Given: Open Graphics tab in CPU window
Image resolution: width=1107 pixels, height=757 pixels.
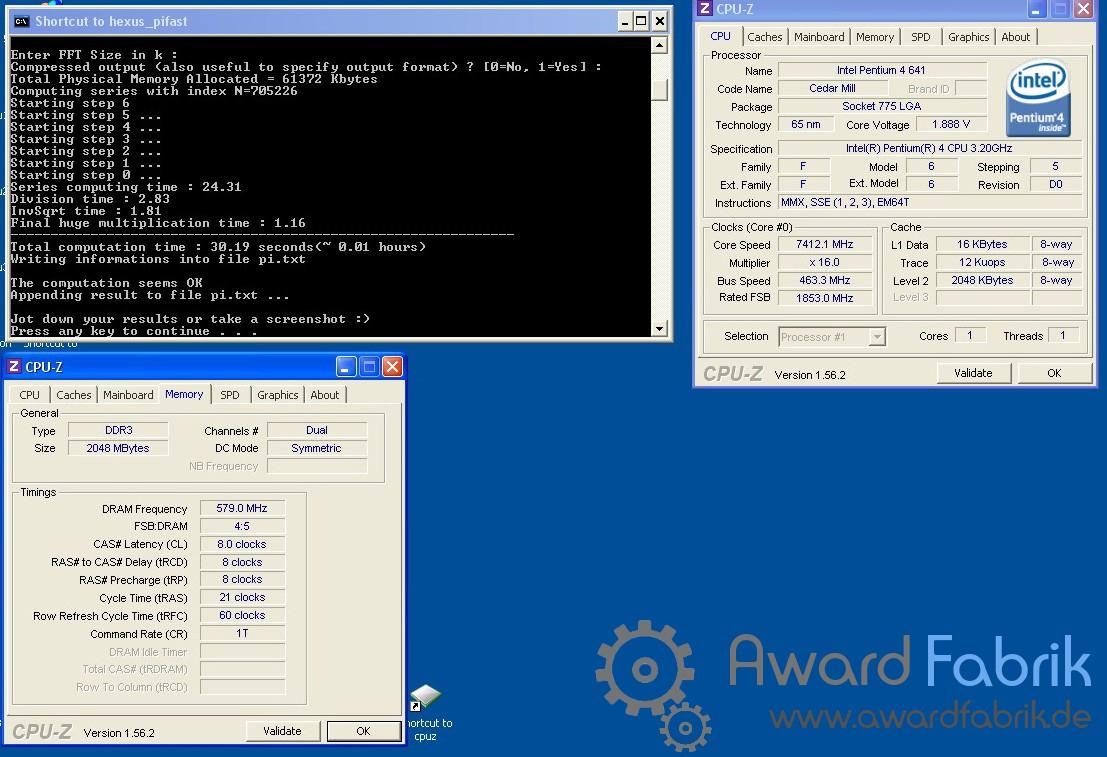Looking at the screenshot, I should (968, 37).
